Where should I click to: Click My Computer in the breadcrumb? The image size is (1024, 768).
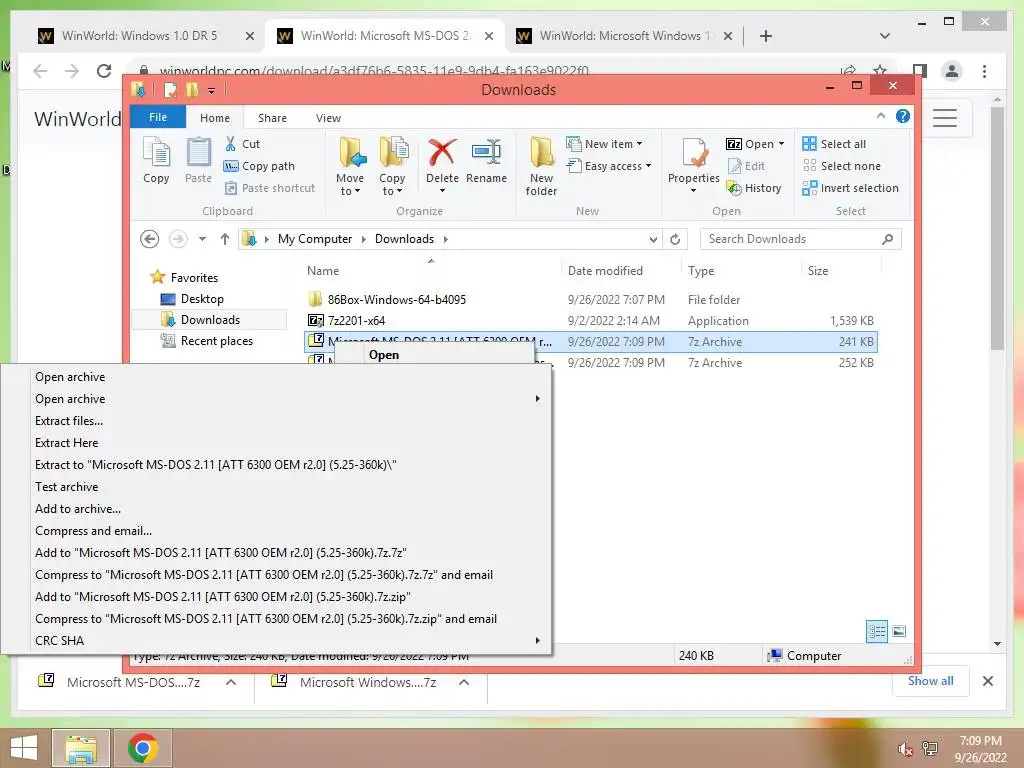click(315, 239)
